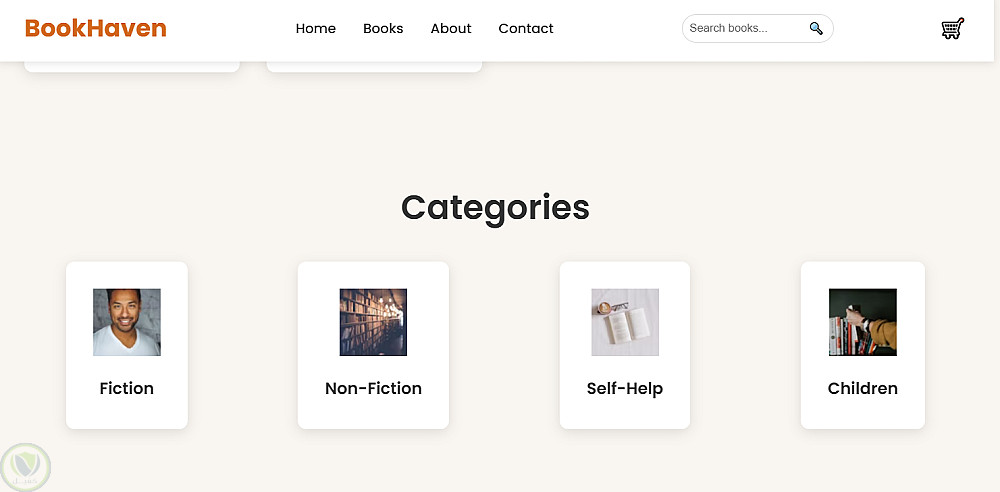Open the Home menu item
The width and height of the screenshot is (1000, 492).
(x=315, y=29)
